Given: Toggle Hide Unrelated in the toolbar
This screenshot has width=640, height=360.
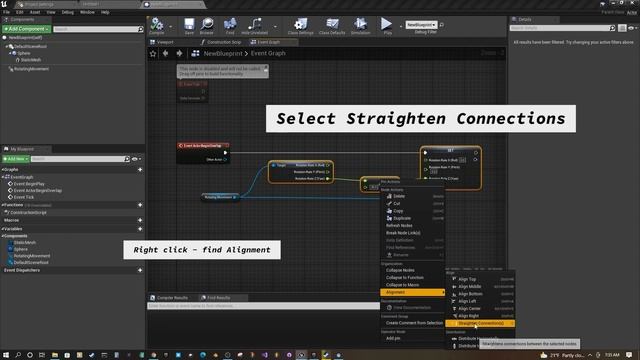Looking at the screenshot, I should tap(255, 26).
